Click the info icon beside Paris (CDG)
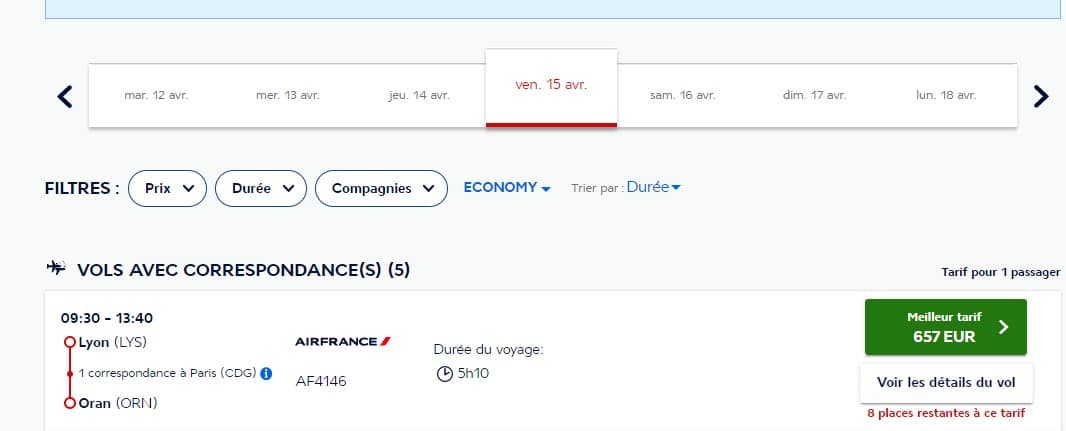1066x431 pixels. tap(266, 373)
